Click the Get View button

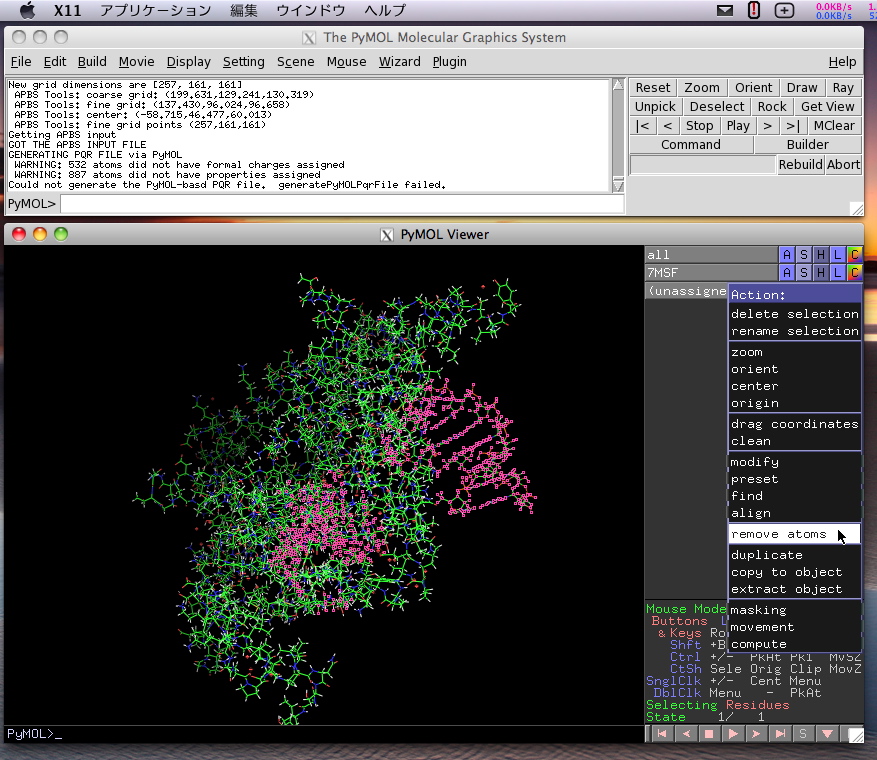828,107
